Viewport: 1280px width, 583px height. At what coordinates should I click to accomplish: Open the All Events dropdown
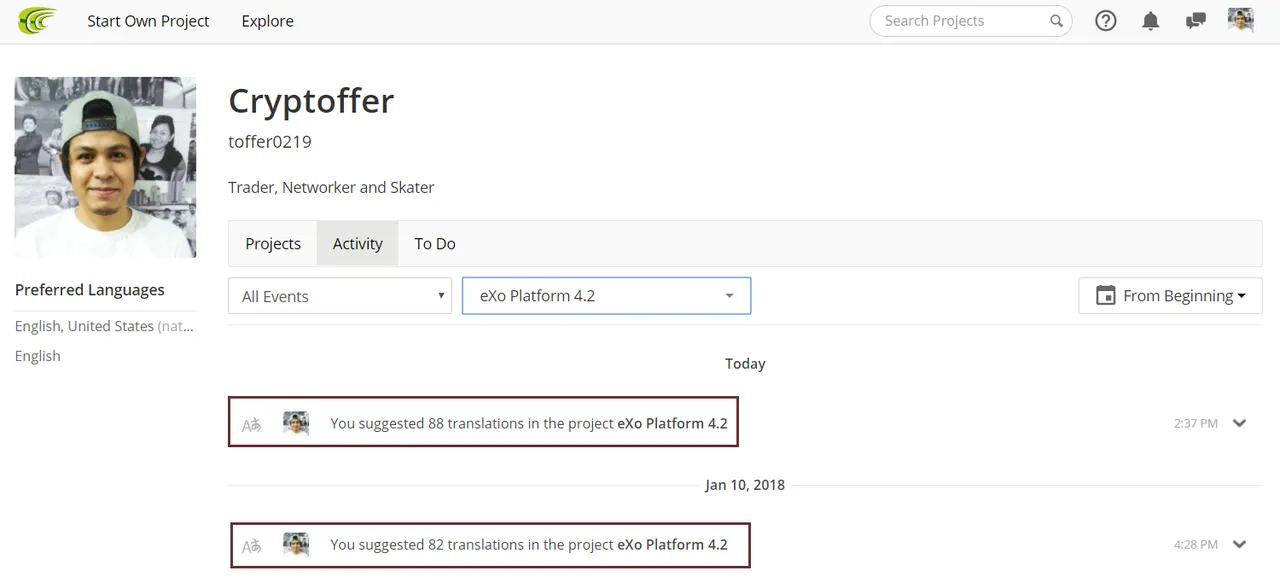tap(340, 296)
